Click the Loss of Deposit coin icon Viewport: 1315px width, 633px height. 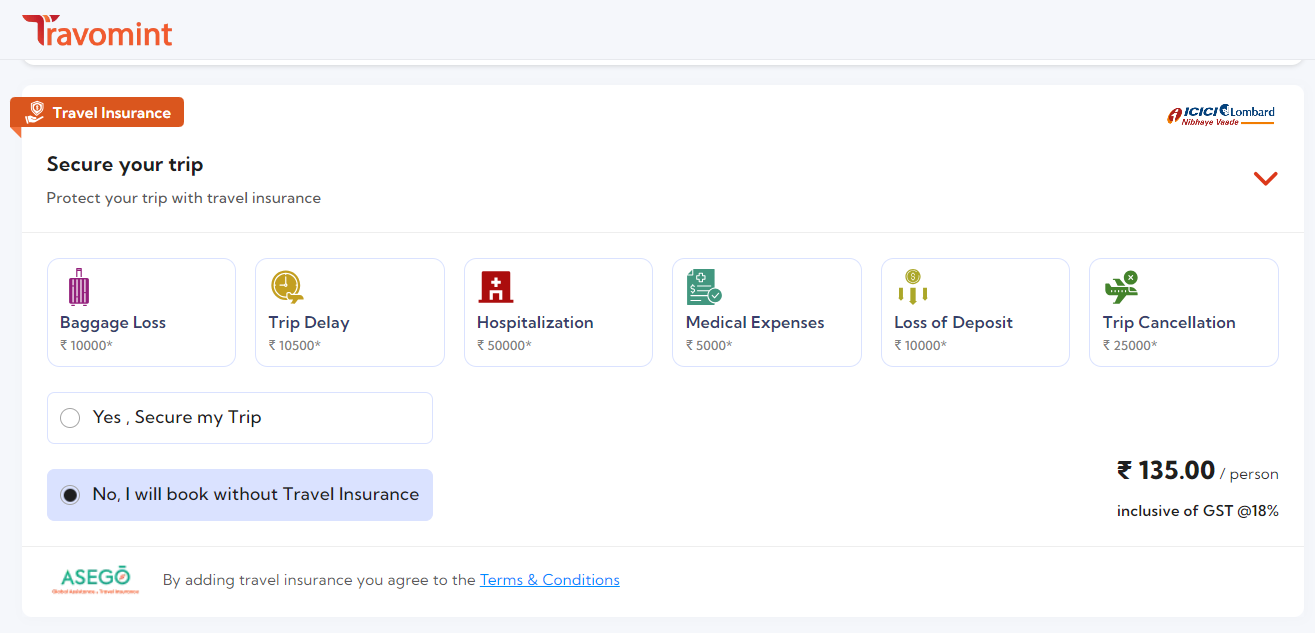click(912, 287)
